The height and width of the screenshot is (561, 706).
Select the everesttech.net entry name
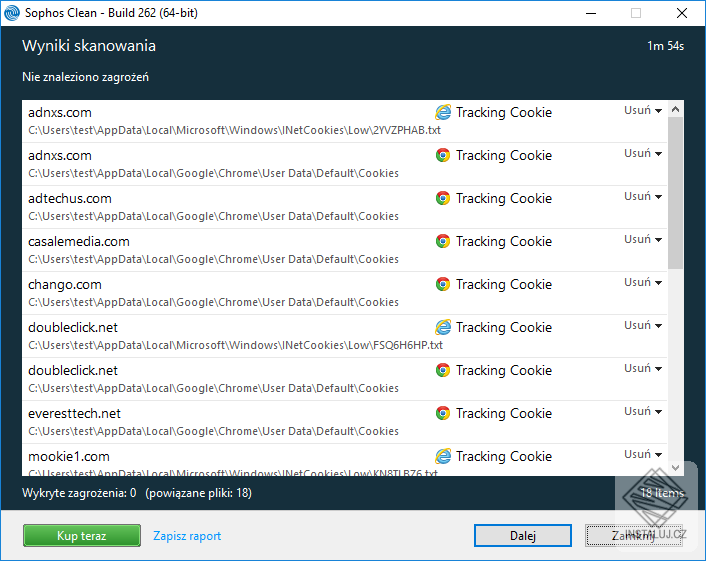coord(74,413)
